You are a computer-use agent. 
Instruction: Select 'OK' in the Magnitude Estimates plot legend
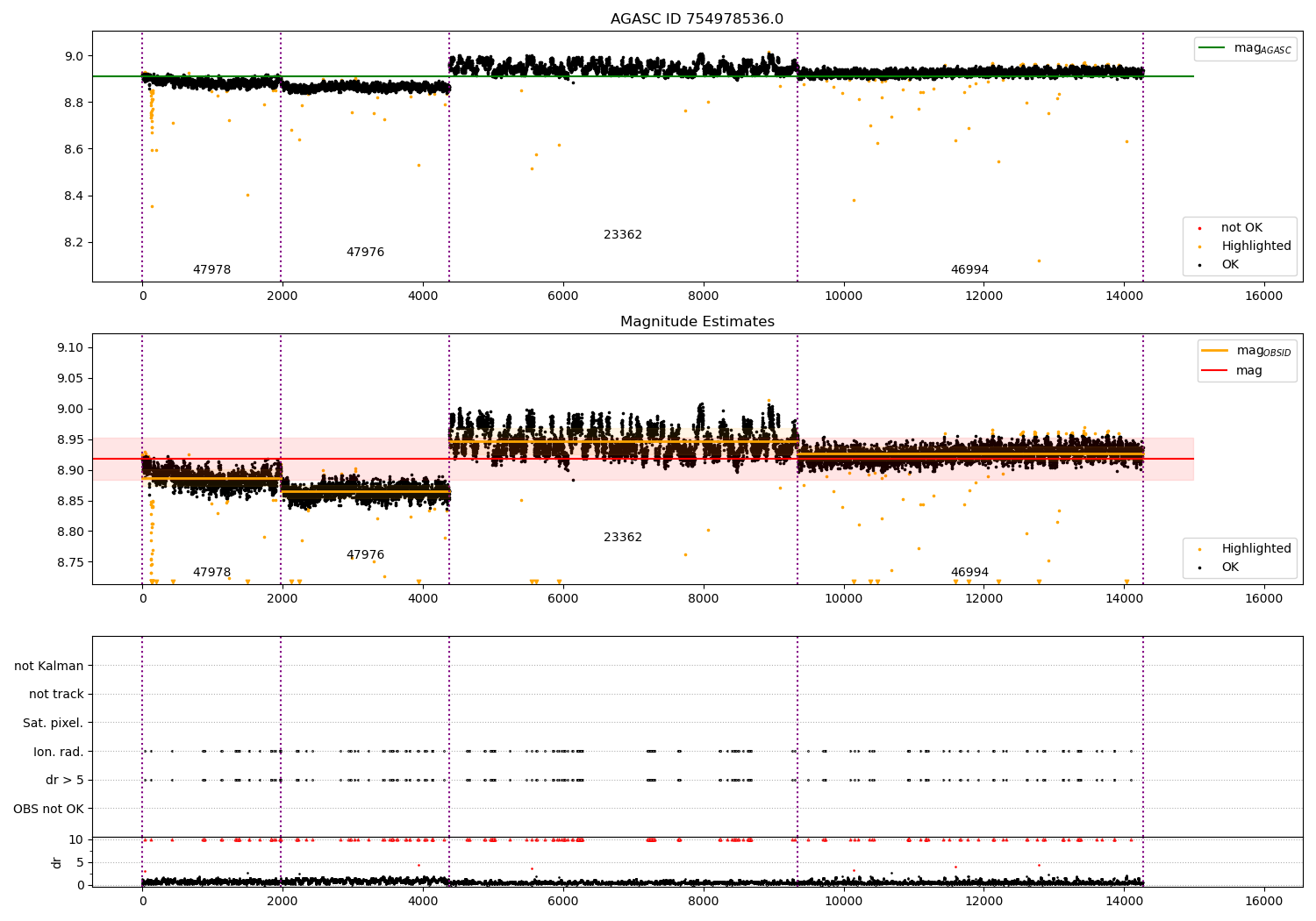point(1230,567)
